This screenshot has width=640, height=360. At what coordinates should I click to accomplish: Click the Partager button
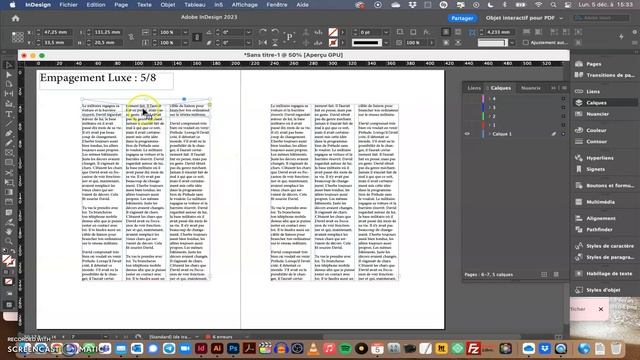tap(462, 18)
